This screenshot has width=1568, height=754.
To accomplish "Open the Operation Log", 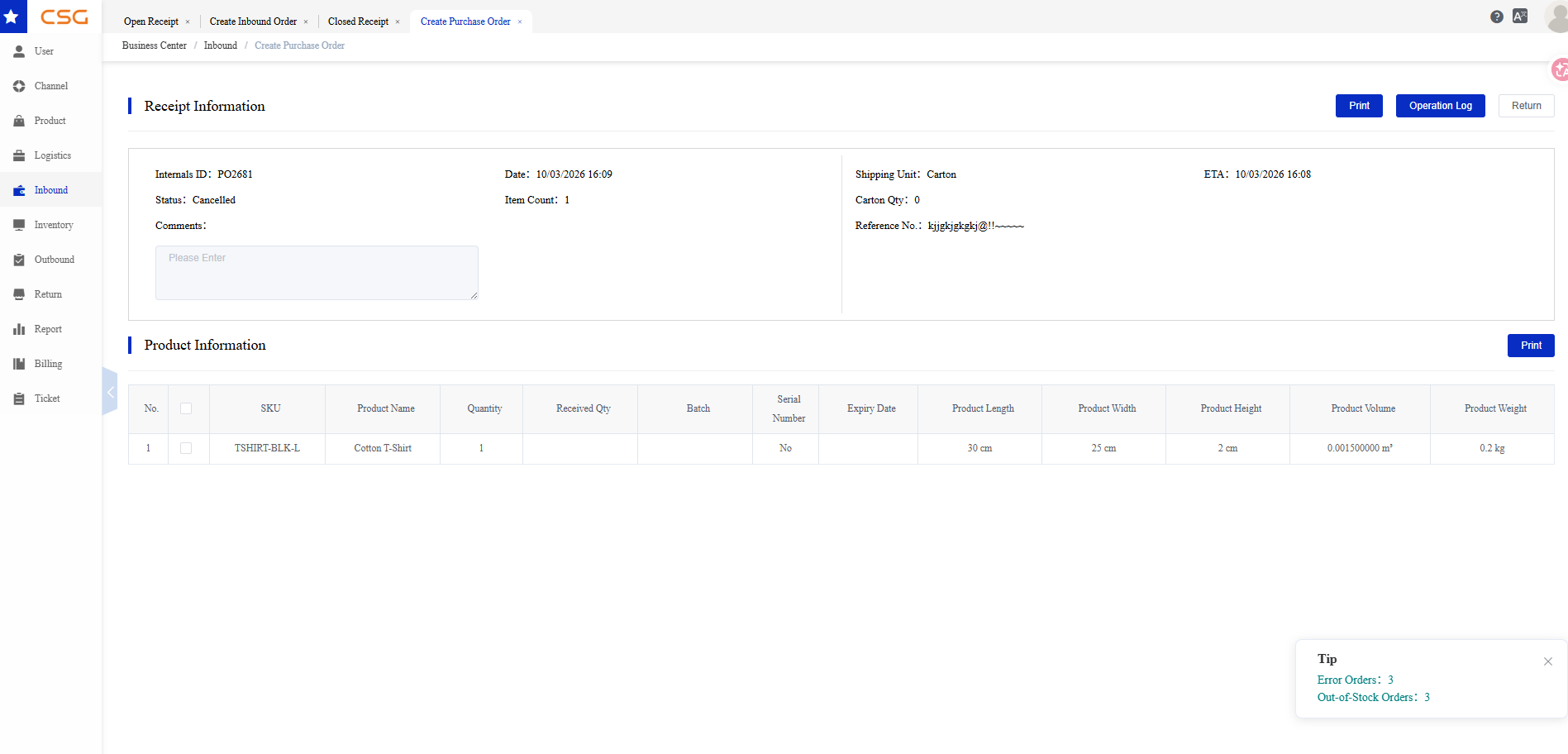I will pyautogui.click(x=1441, y=106).
